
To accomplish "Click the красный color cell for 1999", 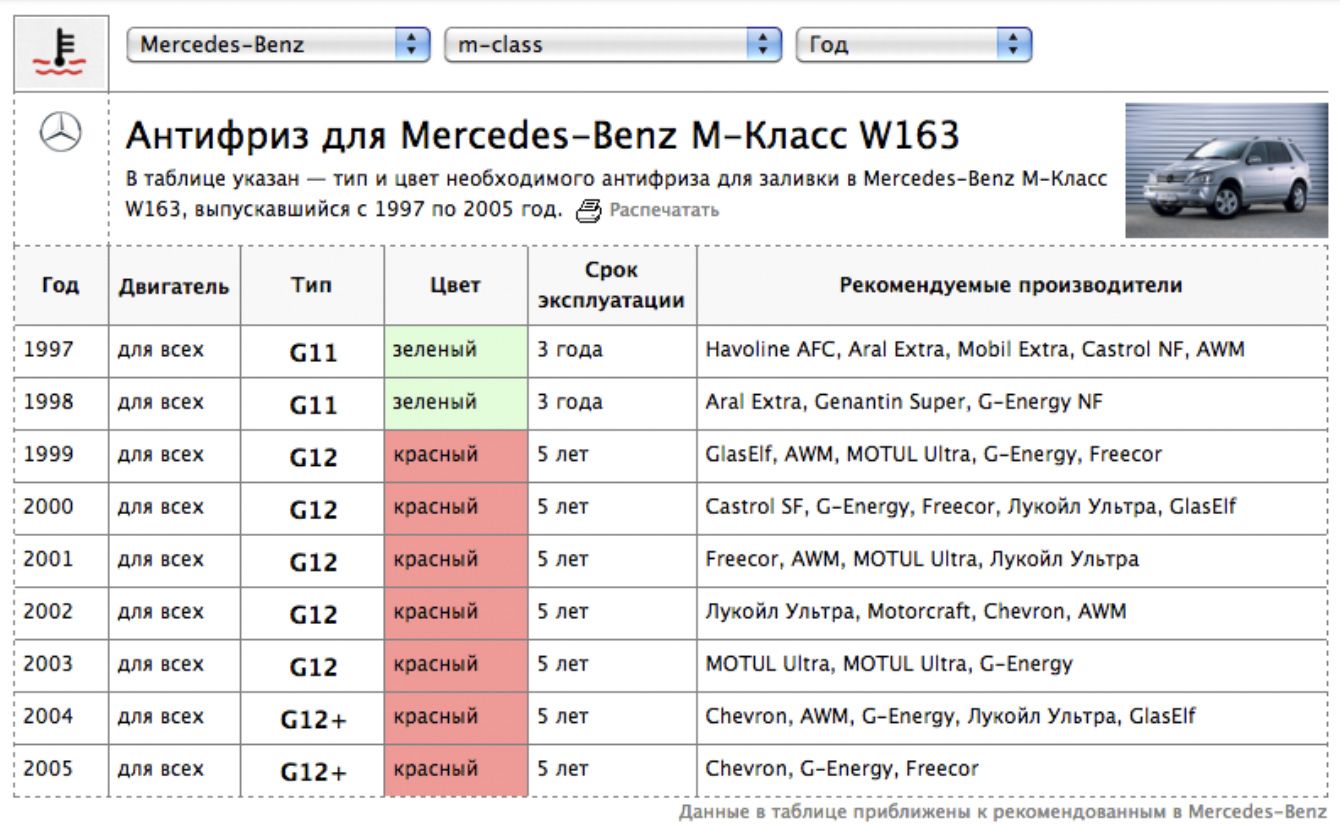I will coord(456,455).
